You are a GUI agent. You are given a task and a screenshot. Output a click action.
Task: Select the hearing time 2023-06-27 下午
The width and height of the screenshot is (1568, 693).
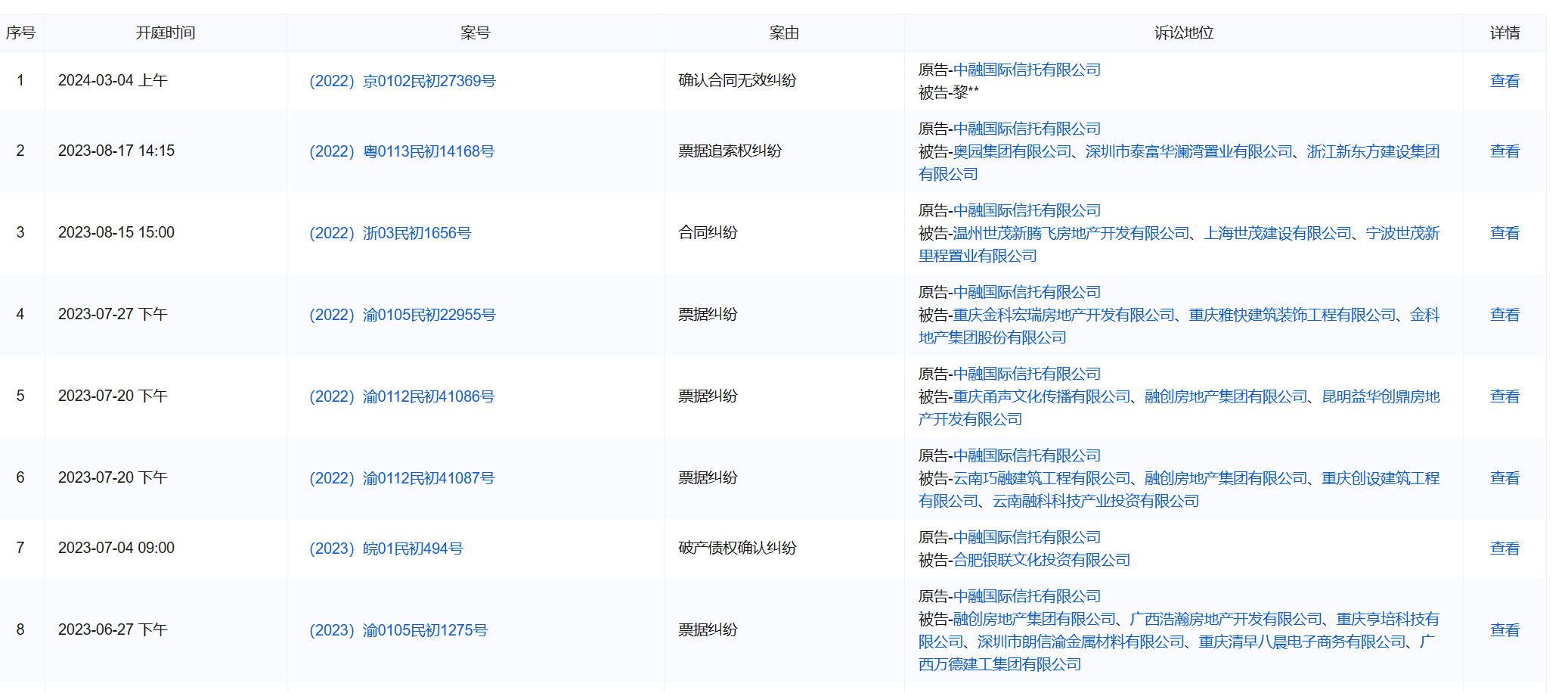click(x=113, y=629)
